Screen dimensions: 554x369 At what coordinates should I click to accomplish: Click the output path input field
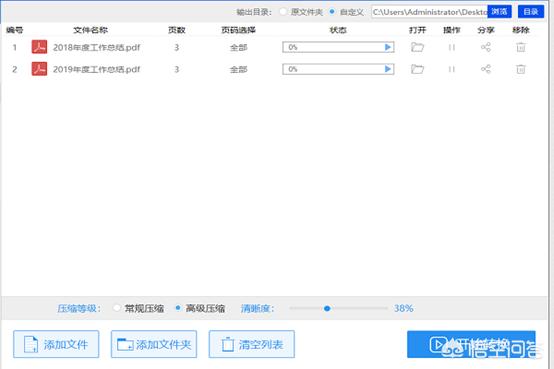[429, 12]
